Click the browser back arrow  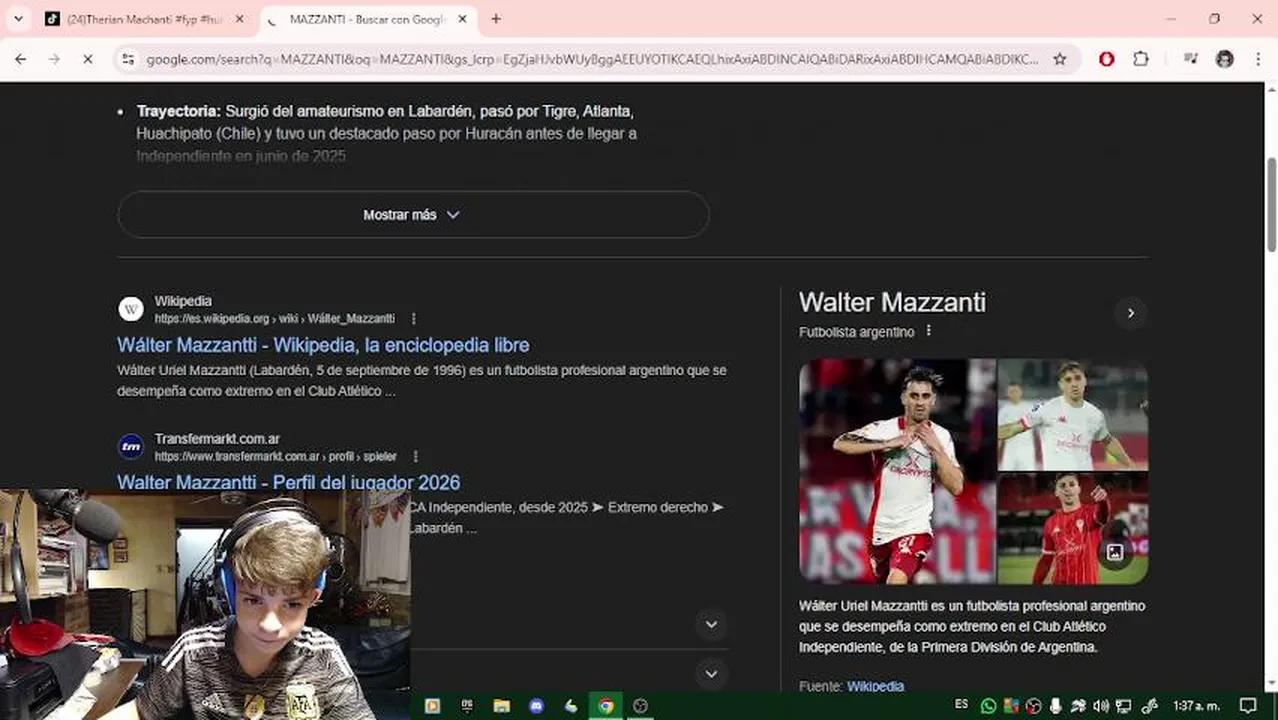20,59
